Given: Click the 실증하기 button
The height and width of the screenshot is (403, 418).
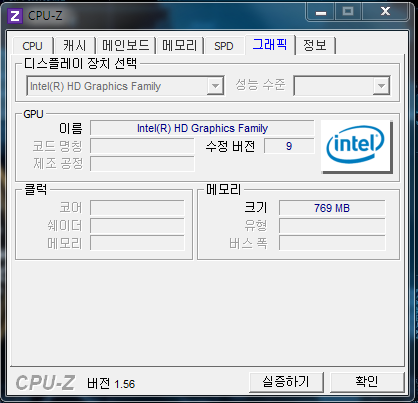Looking at the screenshot, I should click(286, 382).
